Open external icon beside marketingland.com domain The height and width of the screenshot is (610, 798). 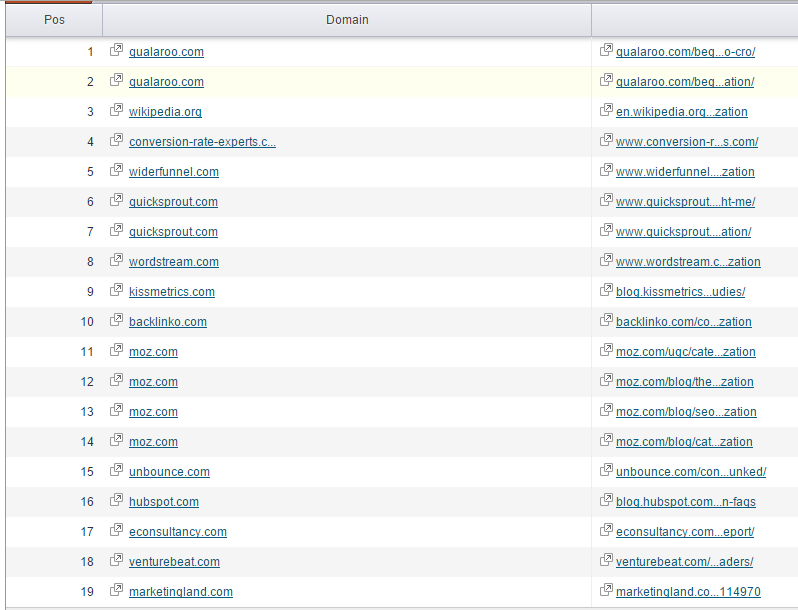click(x=117, y=590)
